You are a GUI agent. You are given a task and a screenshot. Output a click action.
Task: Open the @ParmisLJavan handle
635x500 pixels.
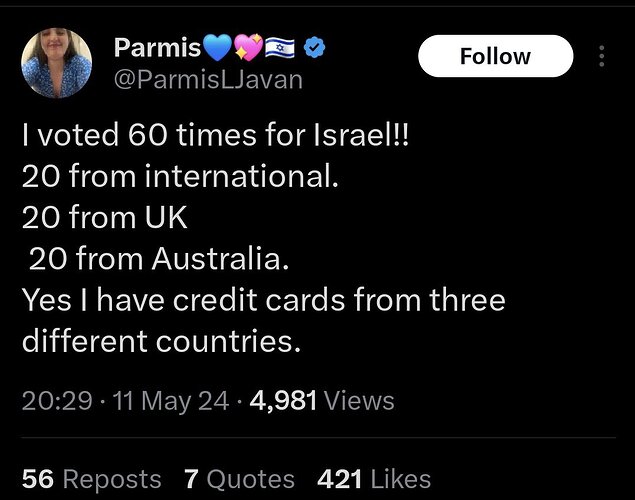pyautogui.click(x=208, y=80)
